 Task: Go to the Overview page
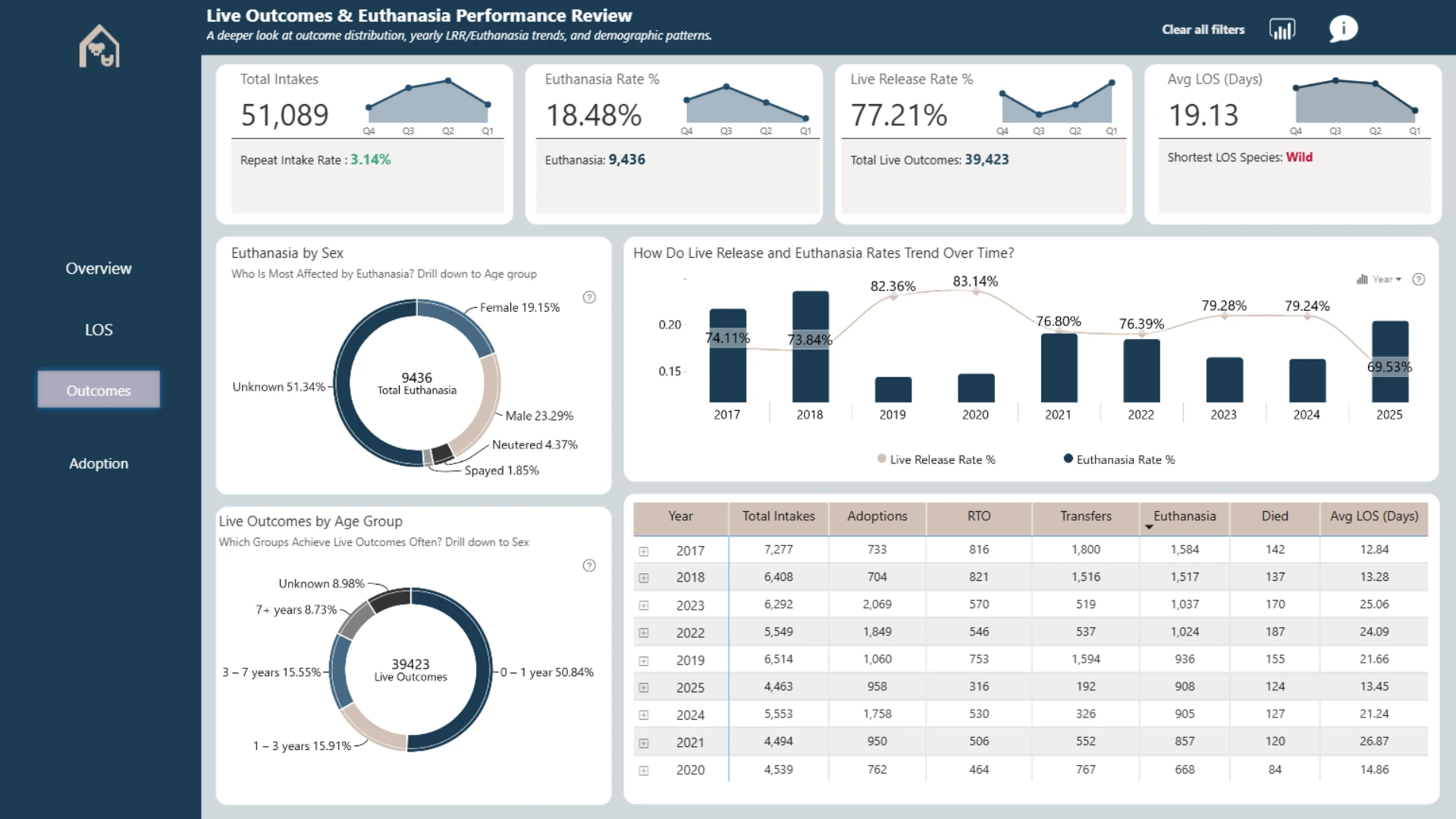[99, 268]
